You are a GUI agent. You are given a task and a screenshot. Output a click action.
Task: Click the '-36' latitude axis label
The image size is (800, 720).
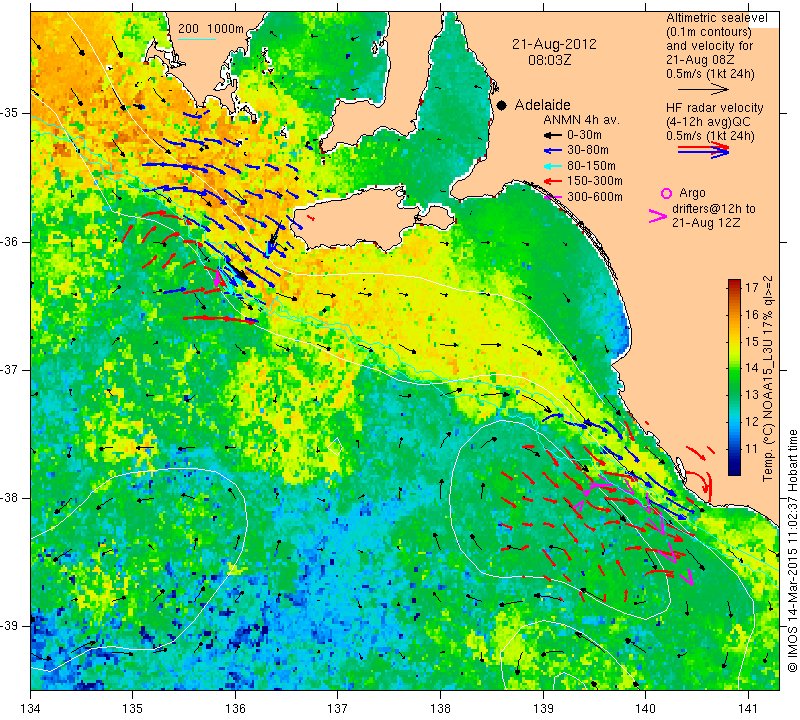(x=10, y=241)
